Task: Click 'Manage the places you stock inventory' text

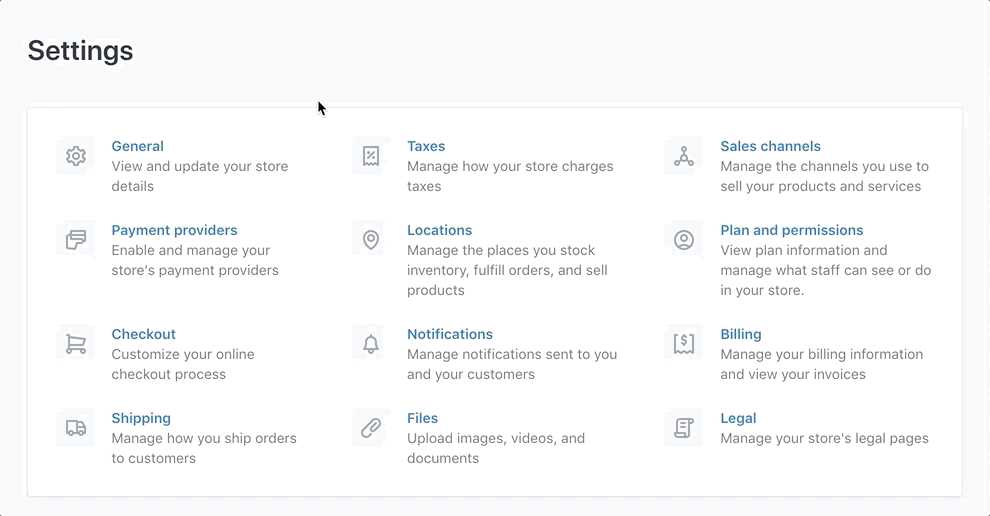Action: (x=507, y=270)
